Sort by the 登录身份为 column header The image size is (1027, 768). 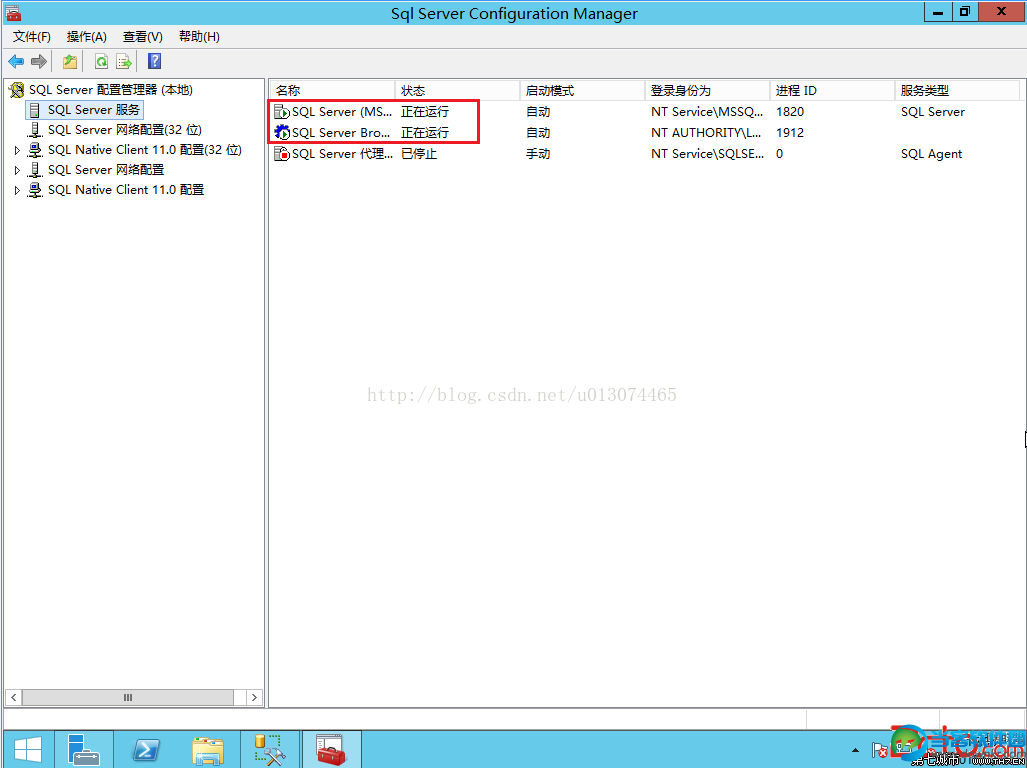click(707, 91)
